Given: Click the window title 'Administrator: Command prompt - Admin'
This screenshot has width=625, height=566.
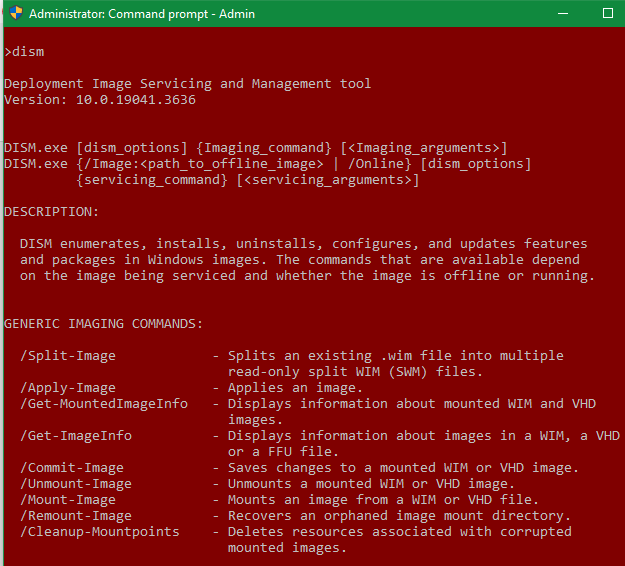Looking at the screenshot, I should point(142,14).
